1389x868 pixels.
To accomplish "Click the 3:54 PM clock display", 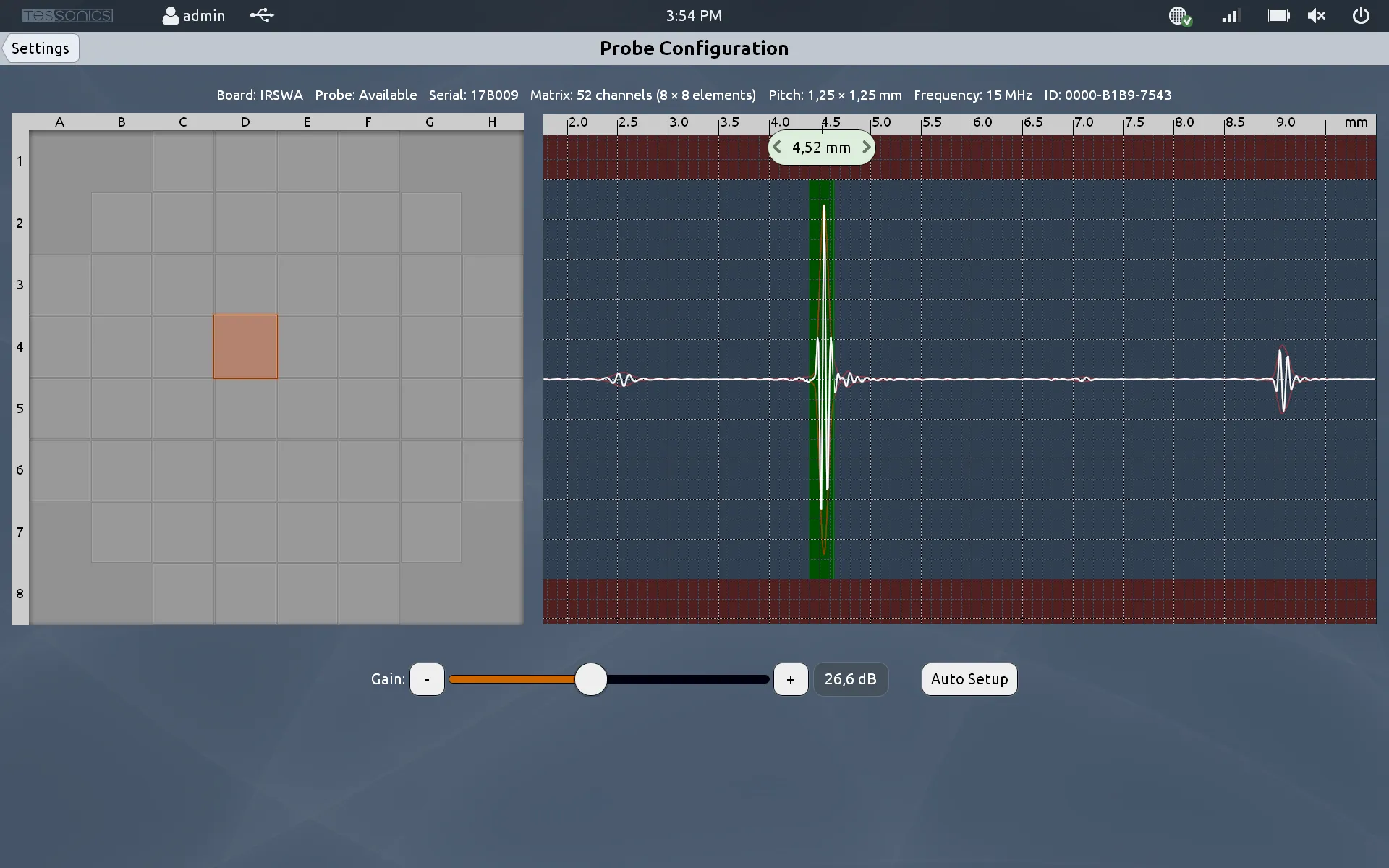I will (x=693, y=15).
